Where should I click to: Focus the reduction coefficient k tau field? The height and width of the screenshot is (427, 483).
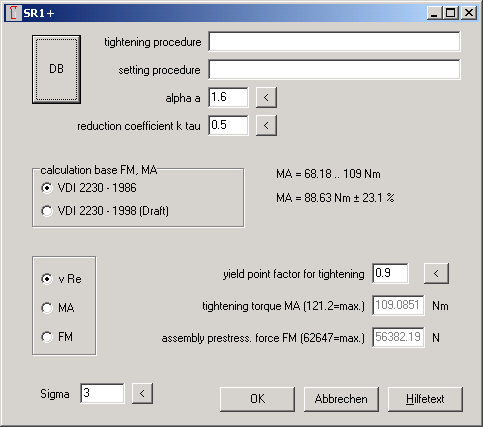click(x=228, y=125)
